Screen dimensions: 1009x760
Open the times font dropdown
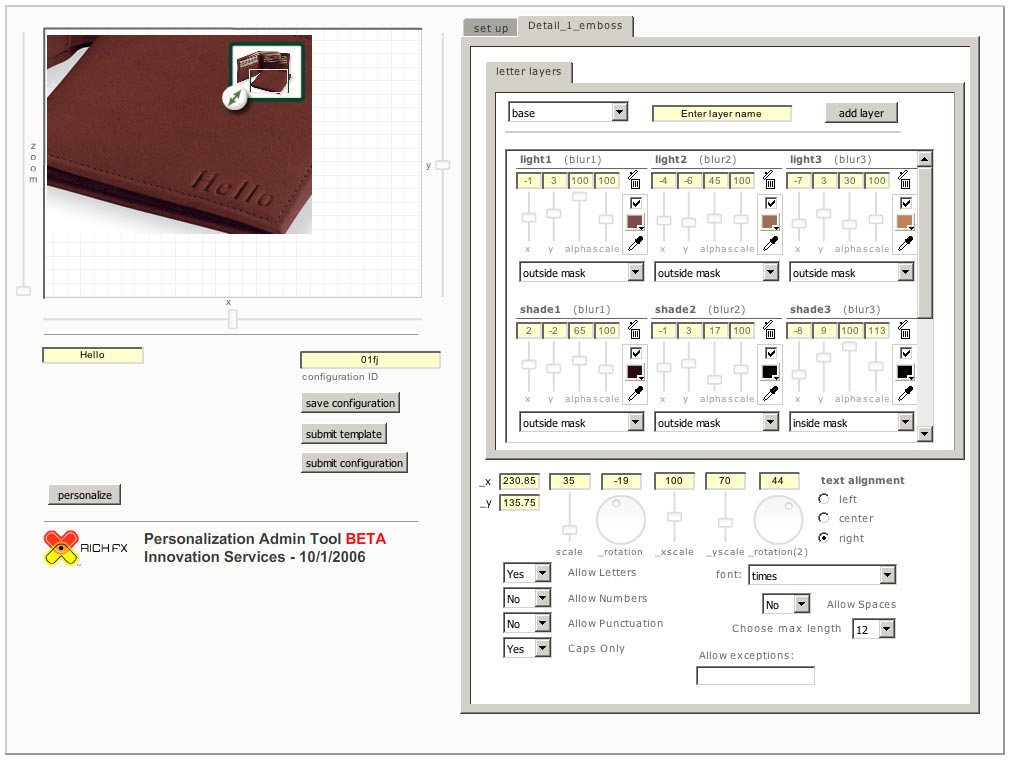tap(822, 575)
